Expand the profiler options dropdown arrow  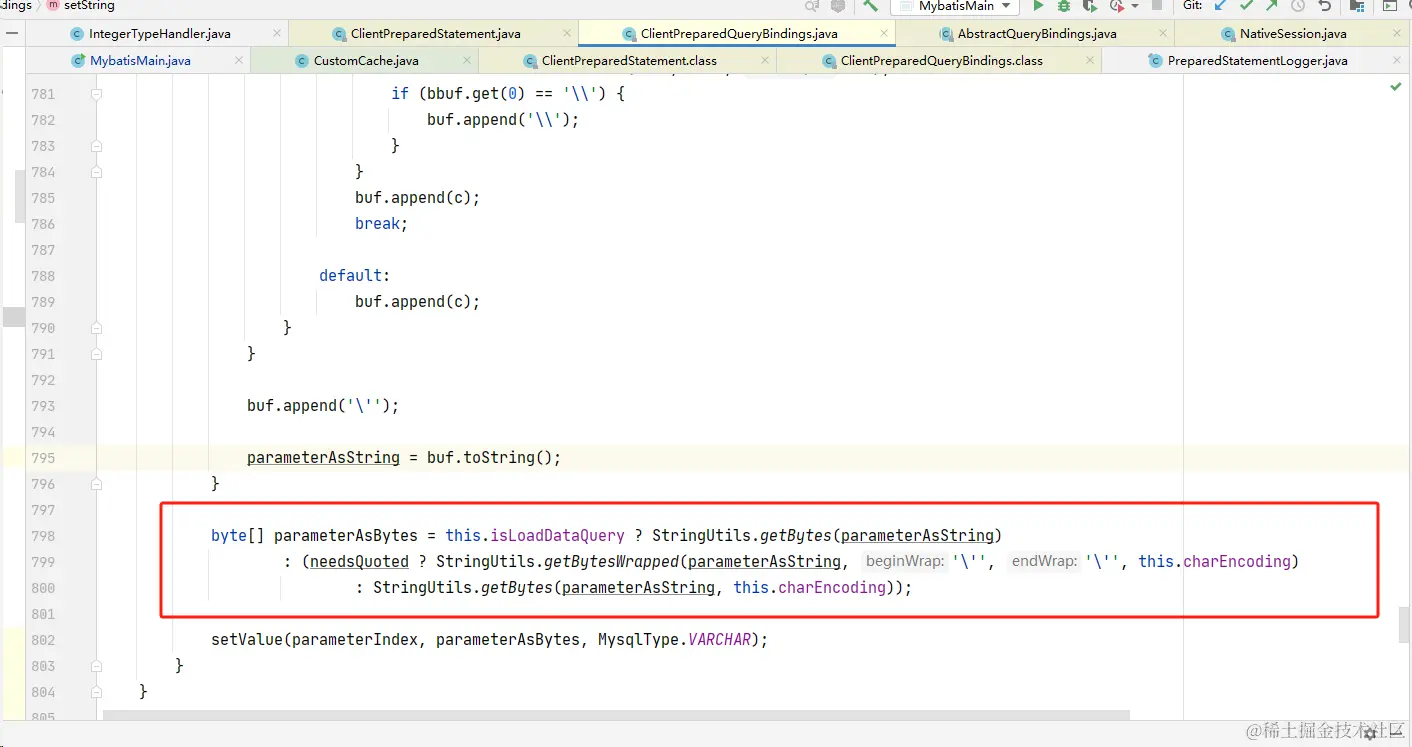click(1135, 7)
